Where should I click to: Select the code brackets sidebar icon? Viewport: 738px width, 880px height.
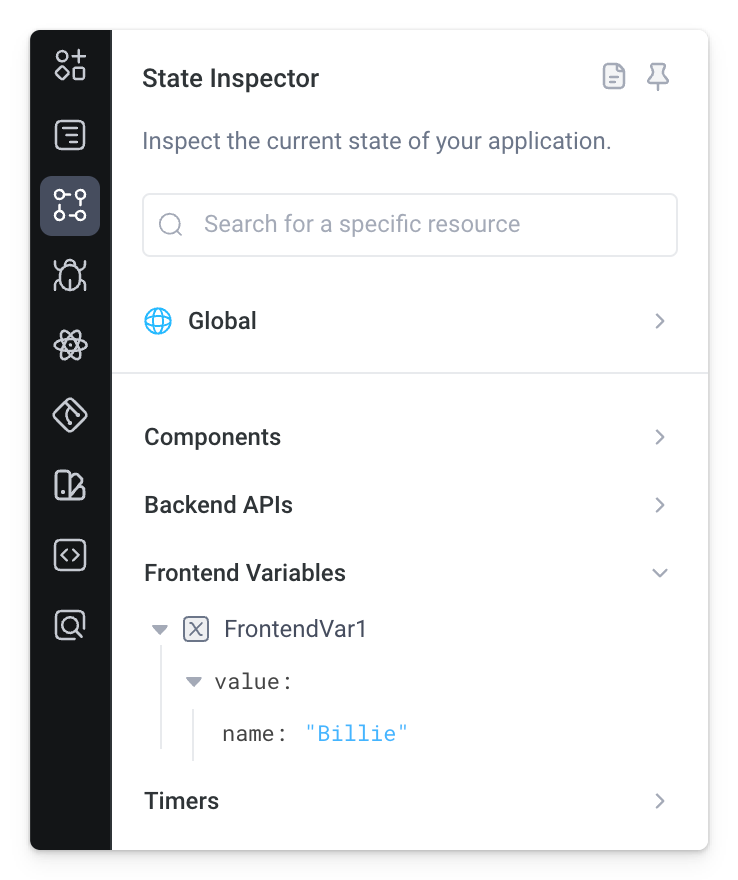pyautogui.click(x=69, y=555)
